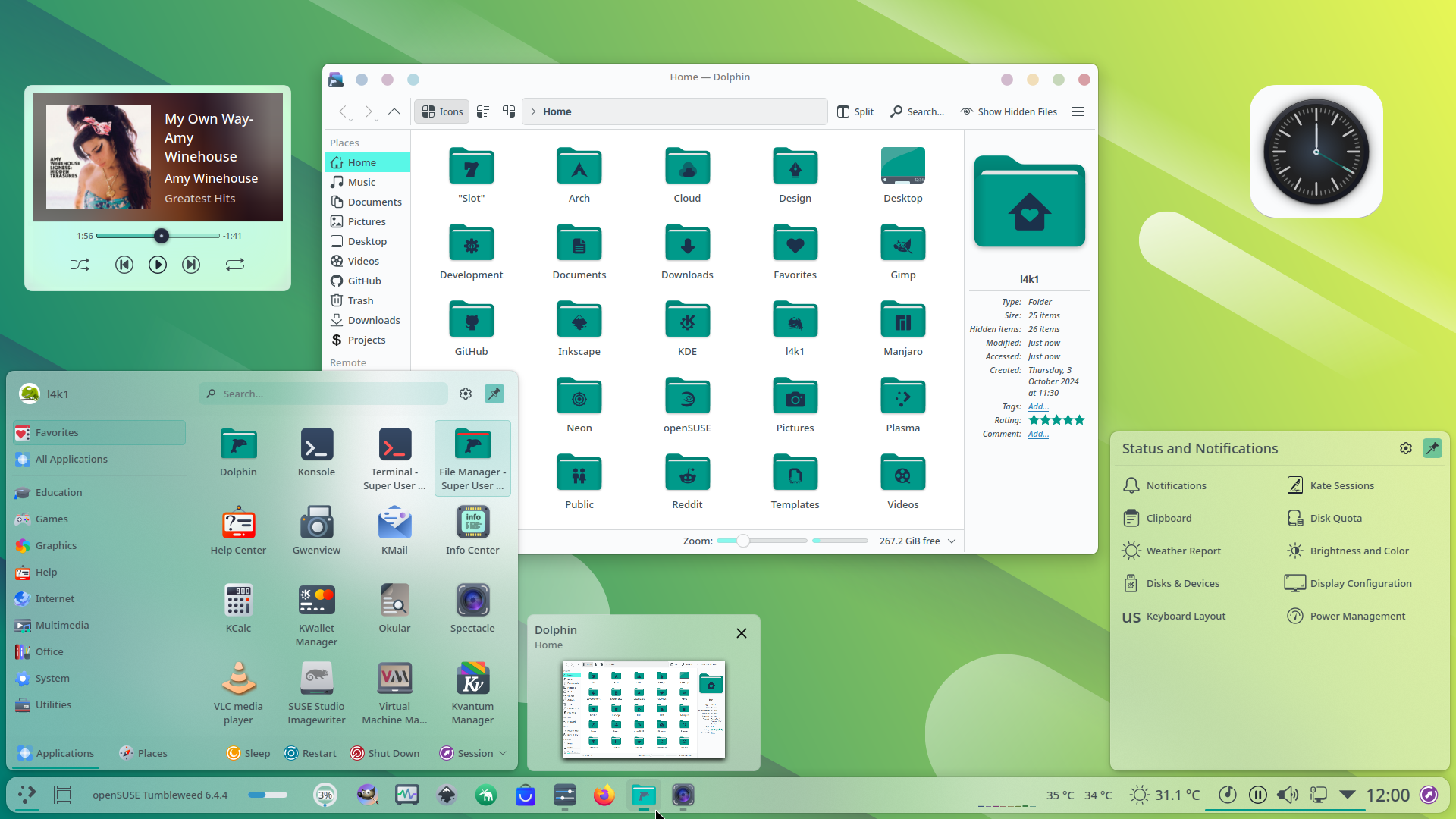Open the Reddit folder
Screen dimensions: 1456x819
point(687,482)
